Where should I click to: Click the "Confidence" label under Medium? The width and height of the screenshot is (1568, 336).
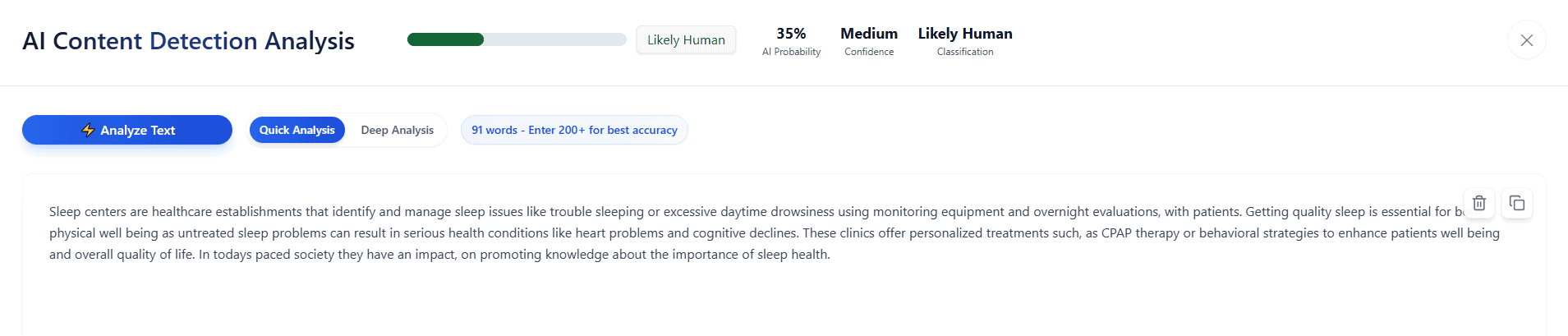click(x=868, y=52)
